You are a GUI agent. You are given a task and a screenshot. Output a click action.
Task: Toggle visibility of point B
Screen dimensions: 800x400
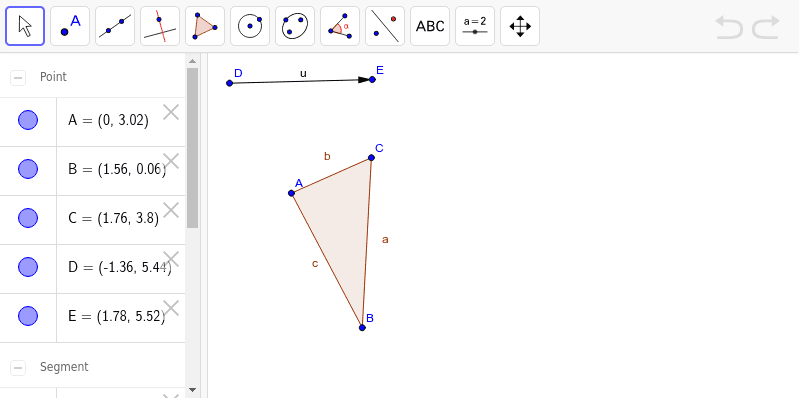click(28, 169)
